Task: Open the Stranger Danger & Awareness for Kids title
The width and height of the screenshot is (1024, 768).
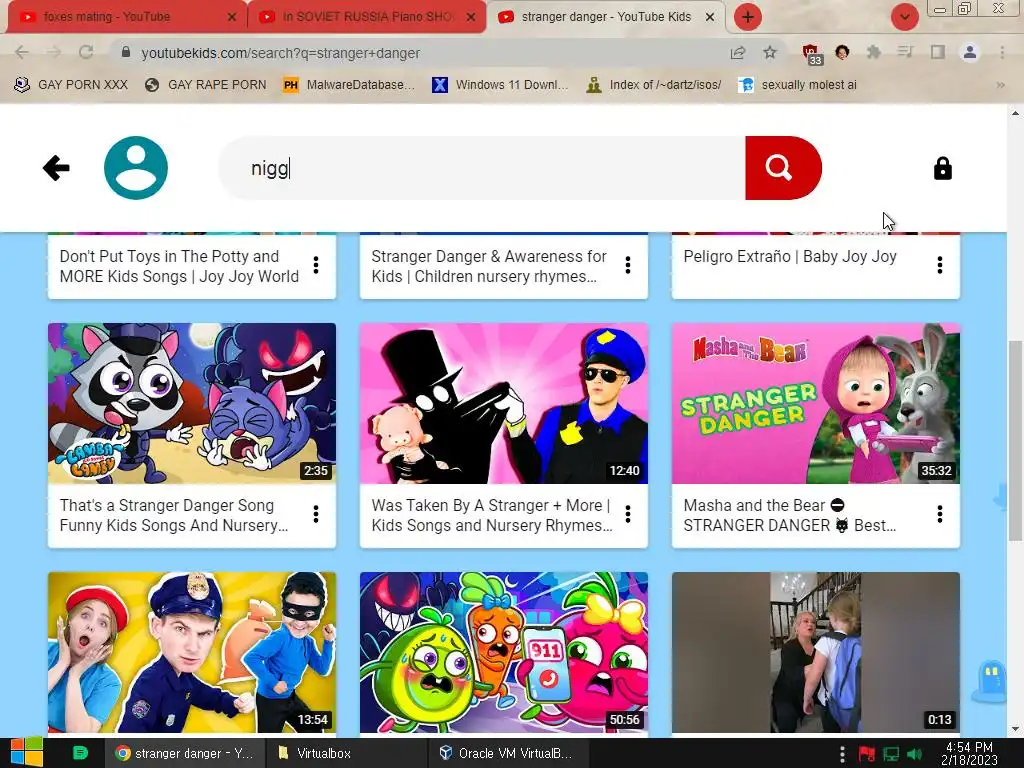Action: pyautogui.click(x=488, y=266)
